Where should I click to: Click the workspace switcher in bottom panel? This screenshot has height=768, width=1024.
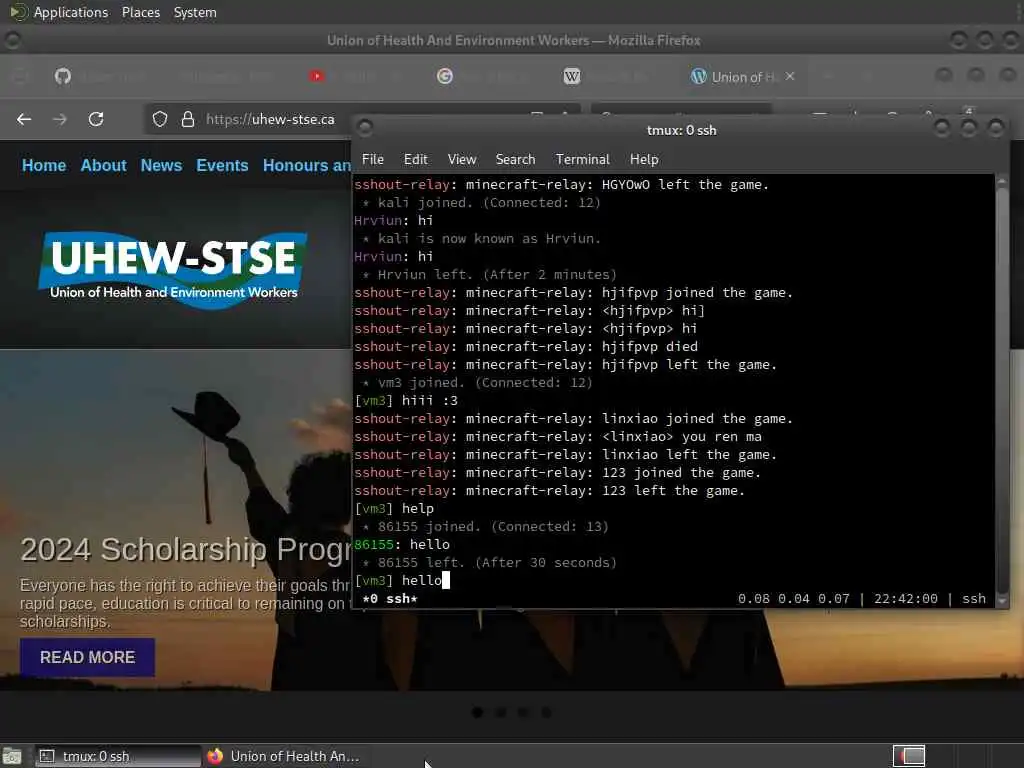909,756
